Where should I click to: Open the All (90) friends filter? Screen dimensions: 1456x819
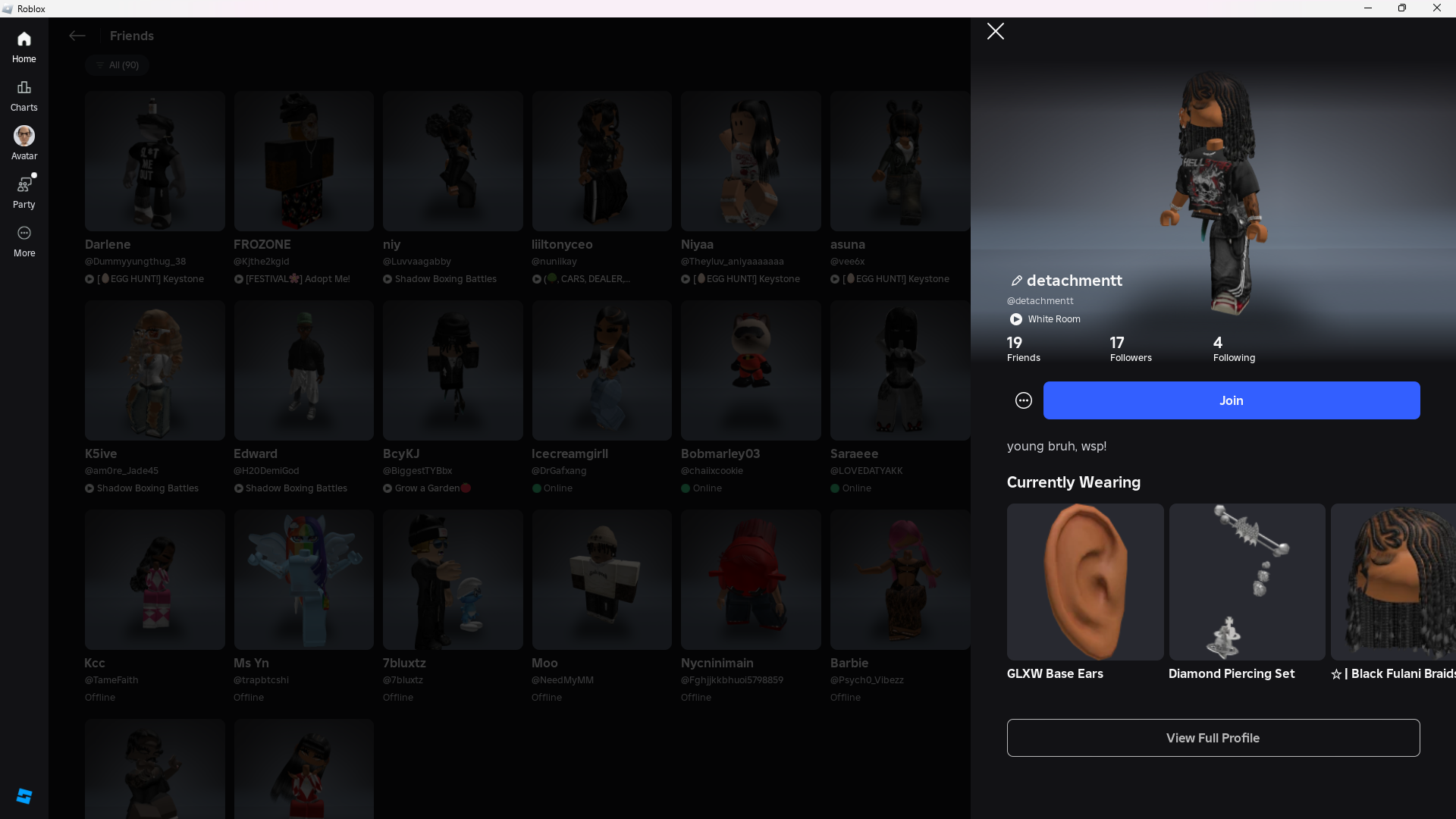point(117,65)
